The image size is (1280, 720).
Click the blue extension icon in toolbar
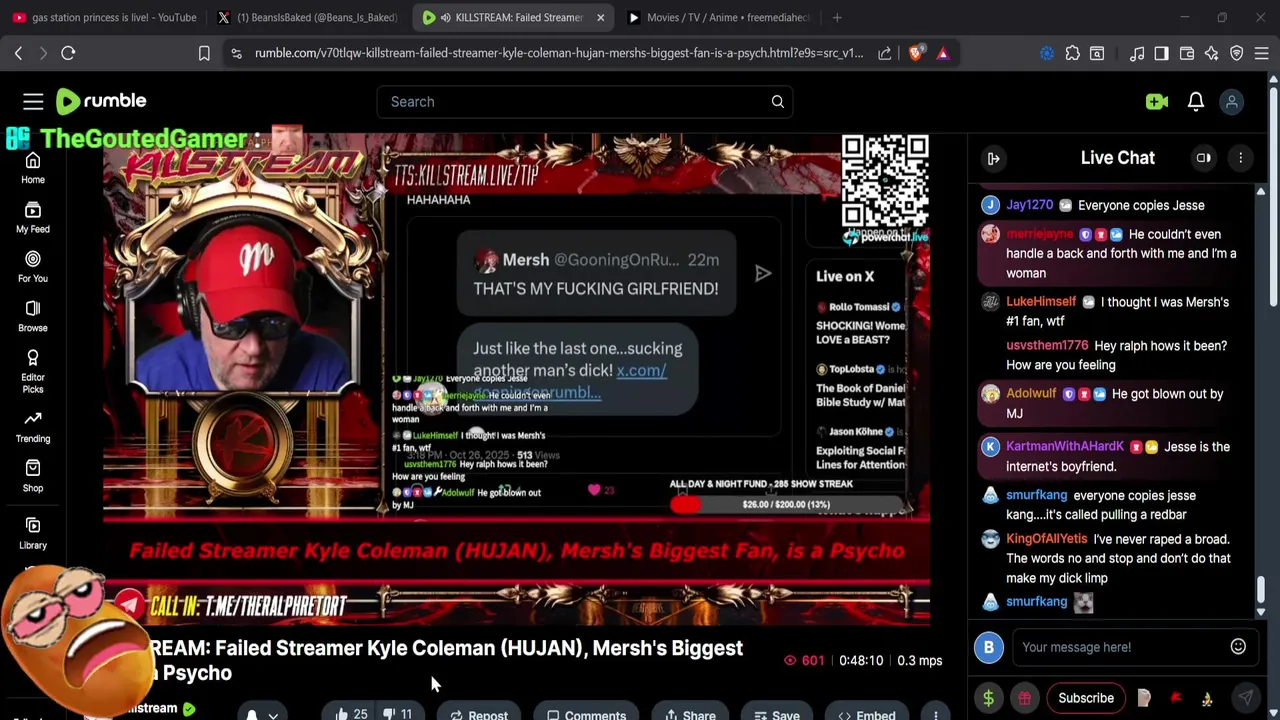pyautogui.click(x=1047, y=53)
